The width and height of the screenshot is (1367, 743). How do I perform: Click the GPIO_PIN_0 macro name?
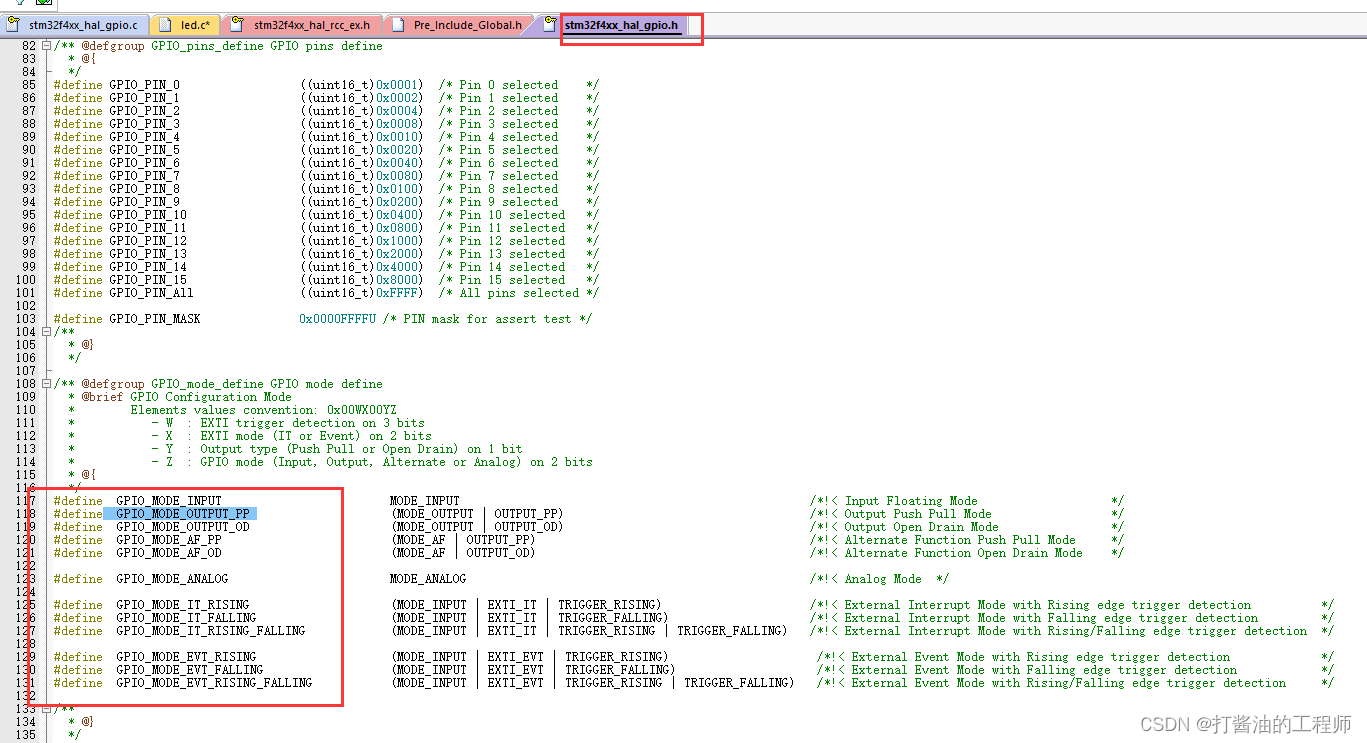[x=144, y=85]
